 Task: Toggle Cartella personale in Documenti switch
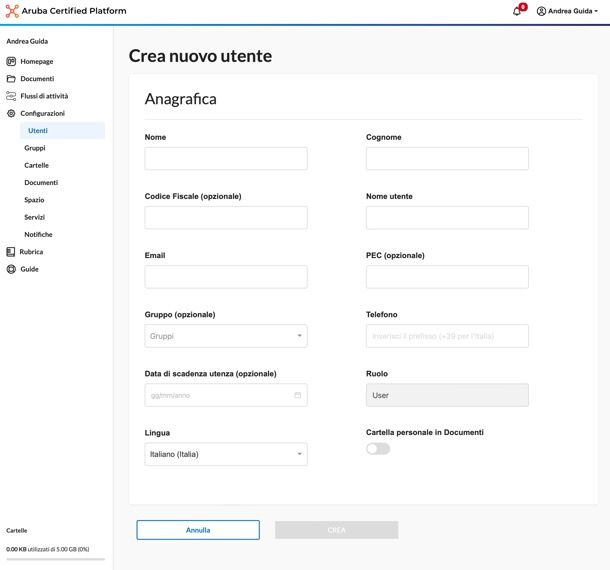(x=378, y=449)
